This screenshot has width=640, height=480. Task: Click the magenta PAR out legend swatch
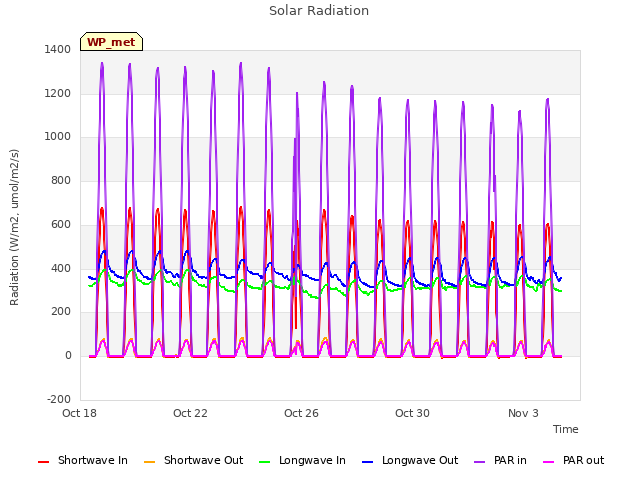pyautogui.click(x=549, y=462)
